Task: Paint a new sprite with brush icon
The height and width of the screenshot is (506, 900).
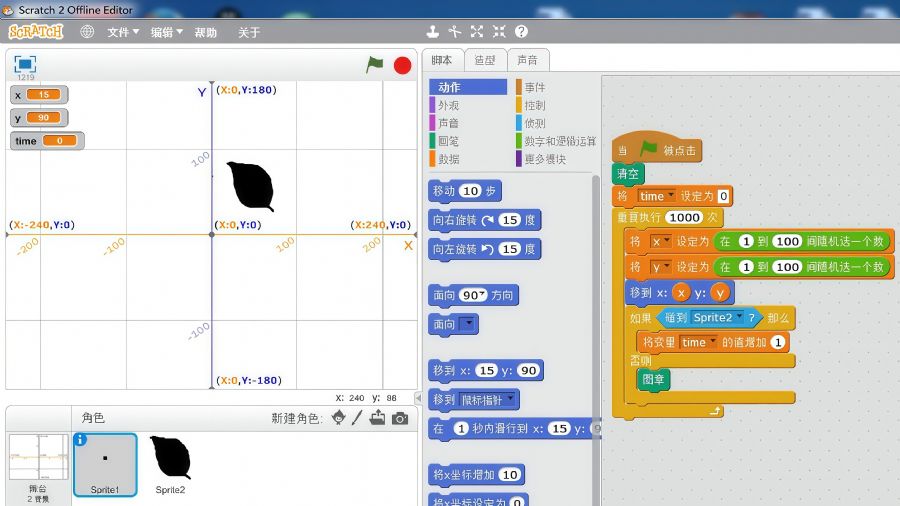Action: (x=357, y=418)
